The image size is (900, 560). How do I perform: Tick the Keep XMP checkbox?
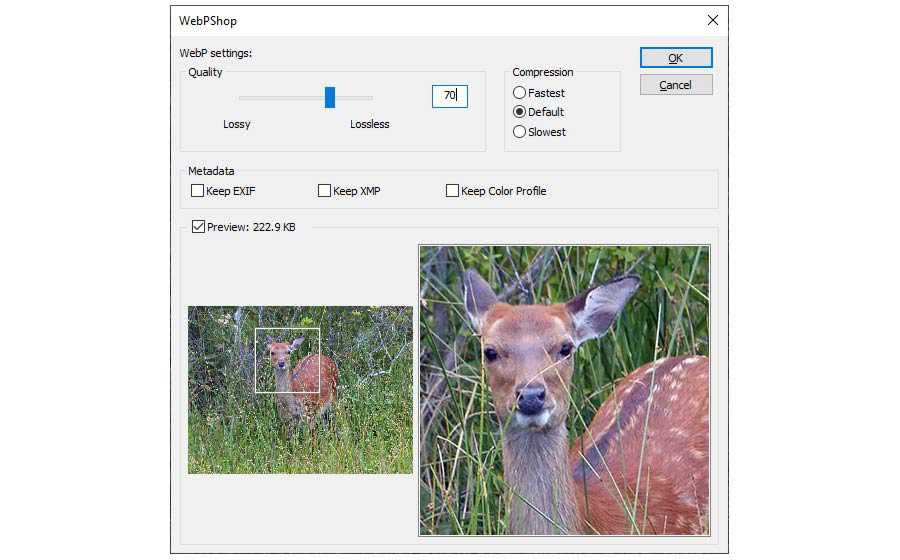(x=324, y=191)
